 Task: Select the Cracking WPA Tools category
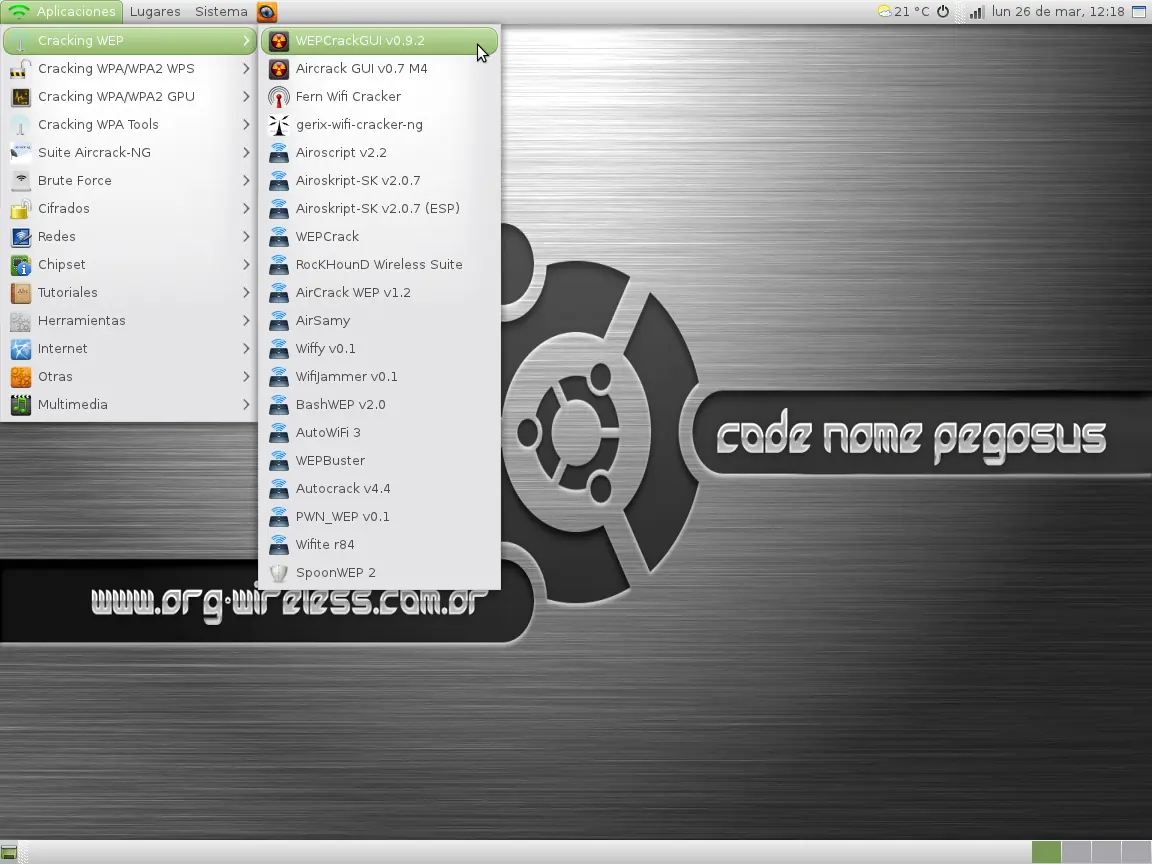[x=129, y=125]
